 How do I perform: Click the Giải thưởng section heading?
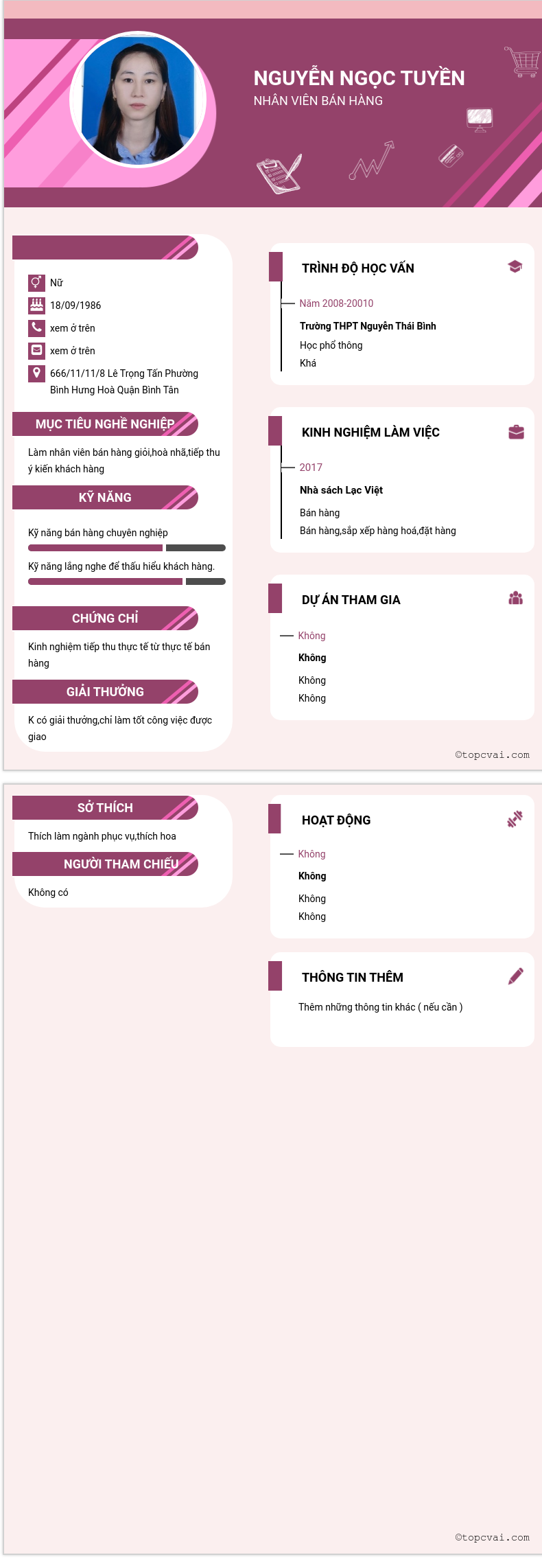click(x=105, y=692)
